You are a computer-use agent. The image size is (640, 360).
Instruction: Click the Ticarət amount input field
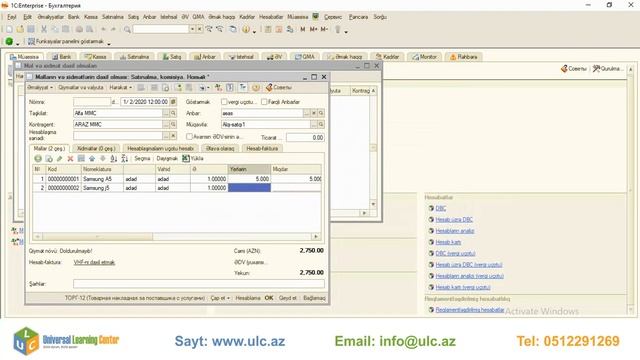click(x=305, y=138)
